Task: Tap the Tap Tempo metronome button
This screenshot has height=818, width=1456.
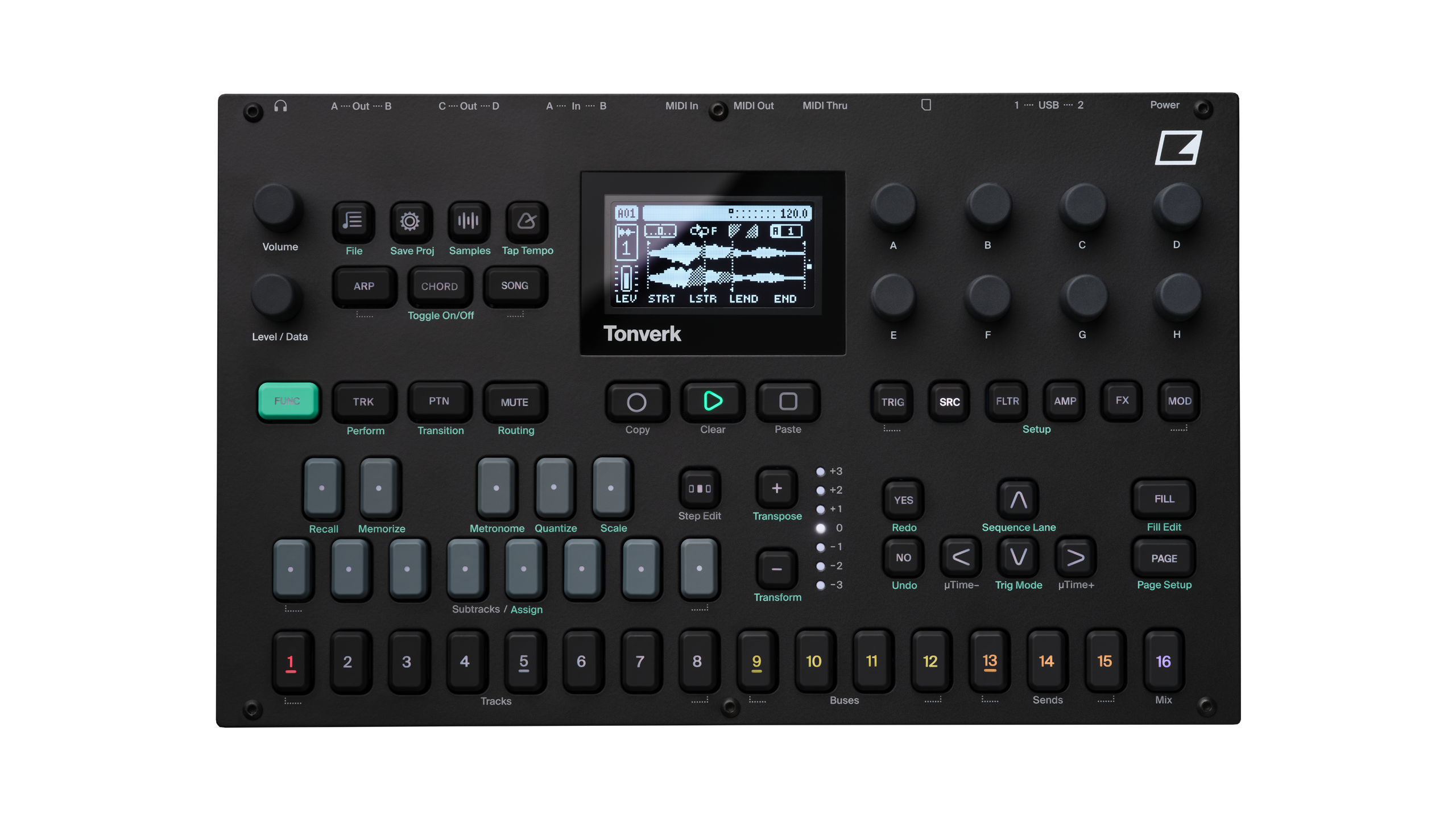Action: [x=527, y=221]
